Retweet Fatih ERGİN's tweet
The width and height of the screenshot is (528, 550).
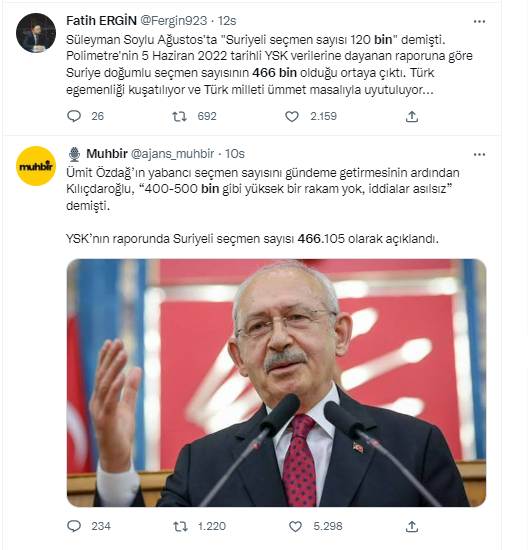[179, 116]
